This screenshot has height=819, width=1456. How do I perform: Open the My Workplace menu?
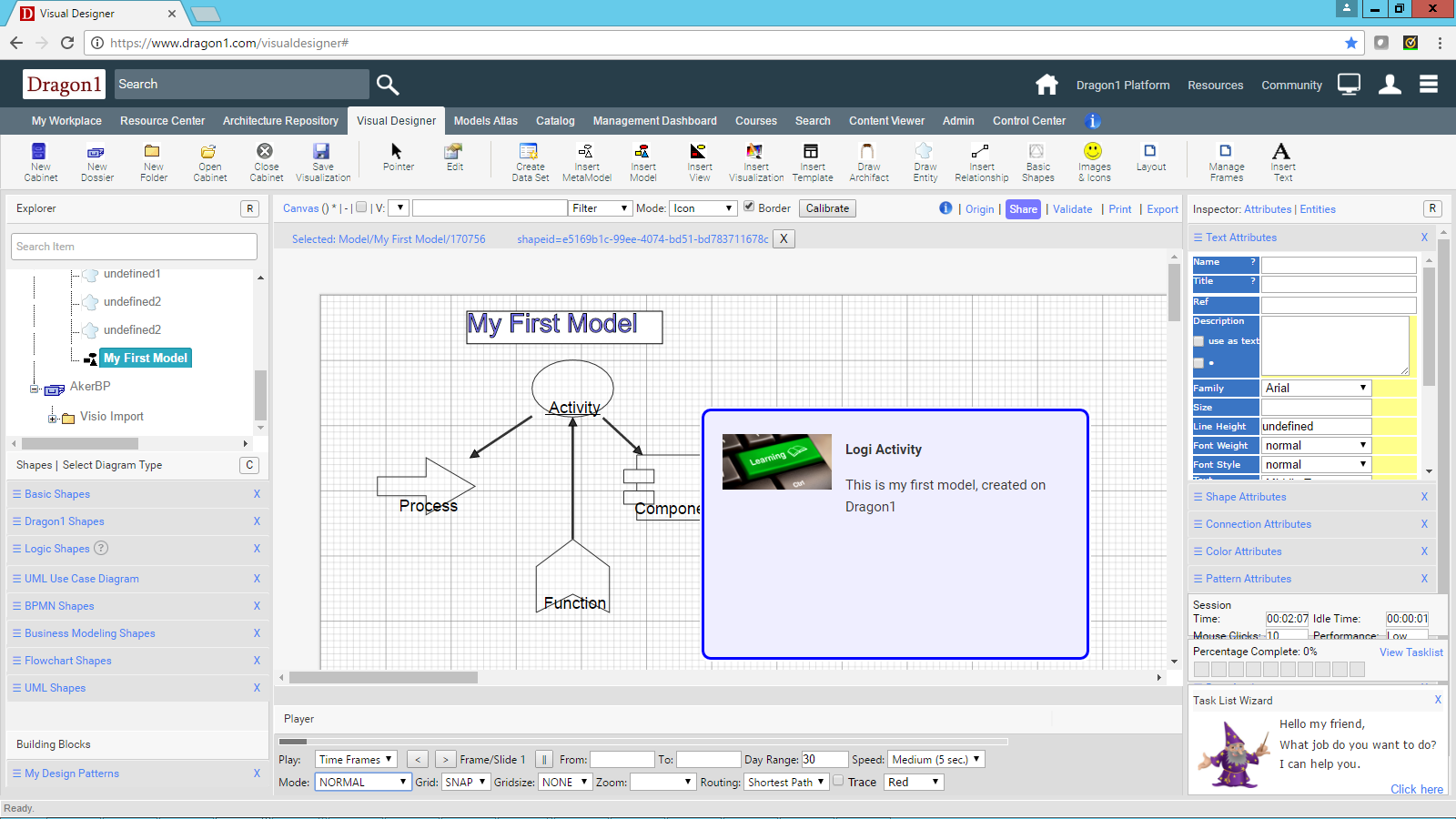(x=66, y=121)
